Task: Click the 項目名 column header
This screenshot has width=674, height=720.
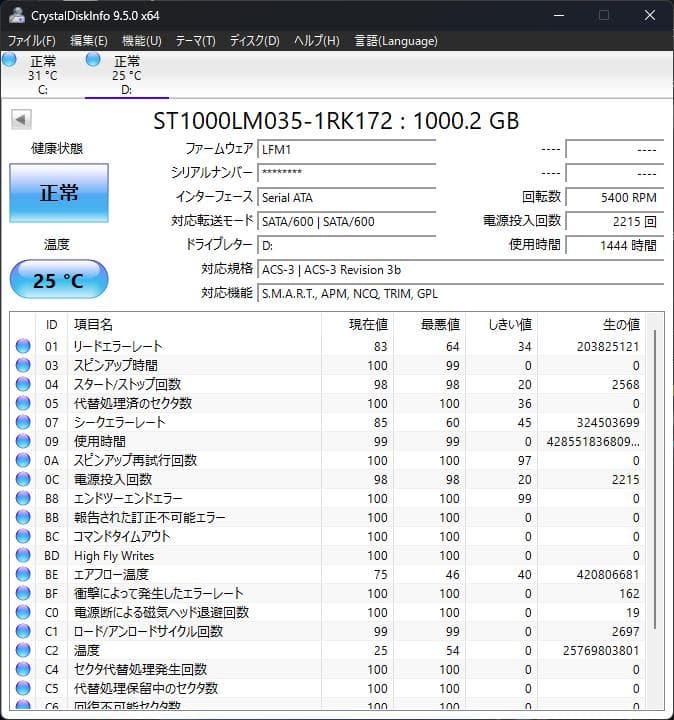Action: (x=194, y=325)
